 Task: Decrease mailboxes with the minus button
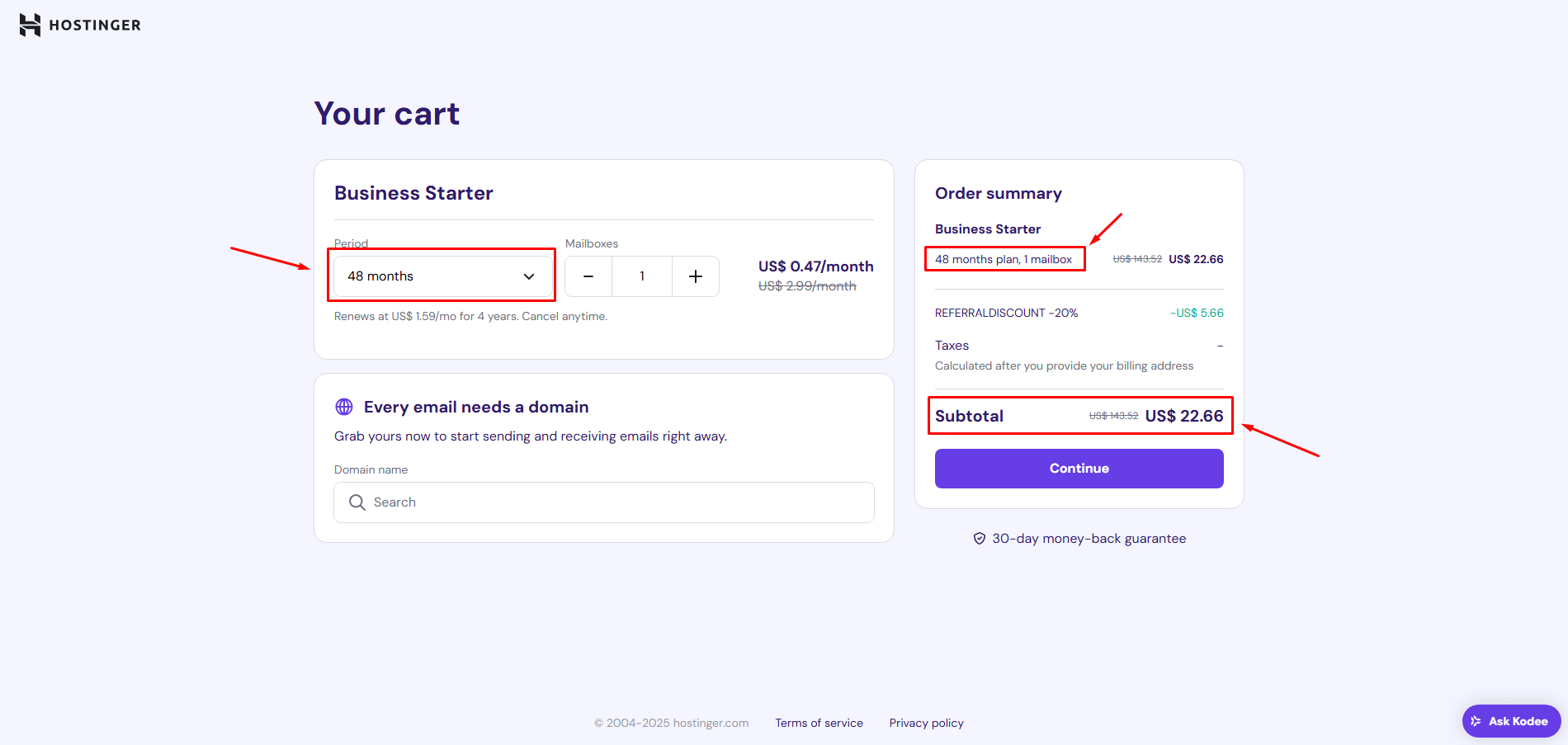tap(588, 276)
